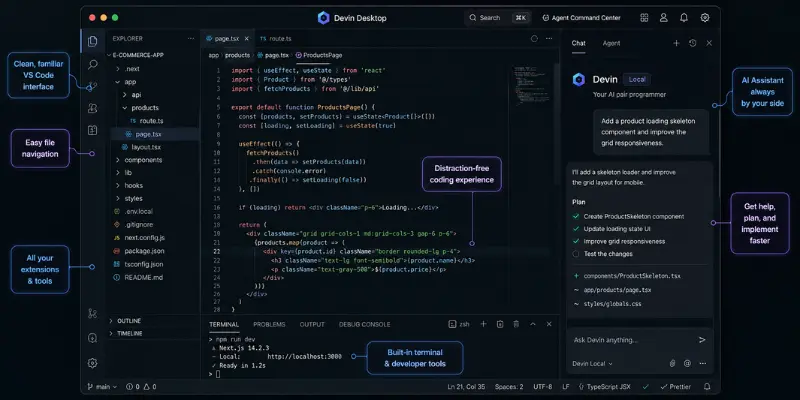Open chat history clock icon
This screenshot has width=800, height=400.
pyautogui.click(x=692, y=43)
